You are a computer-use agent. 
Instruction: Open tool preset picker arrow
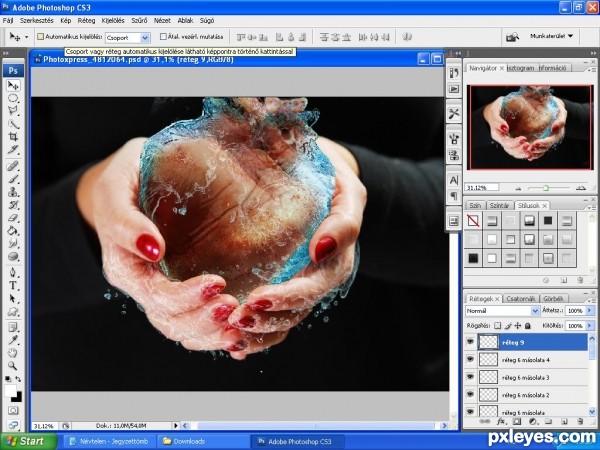[x=26, y=37]
